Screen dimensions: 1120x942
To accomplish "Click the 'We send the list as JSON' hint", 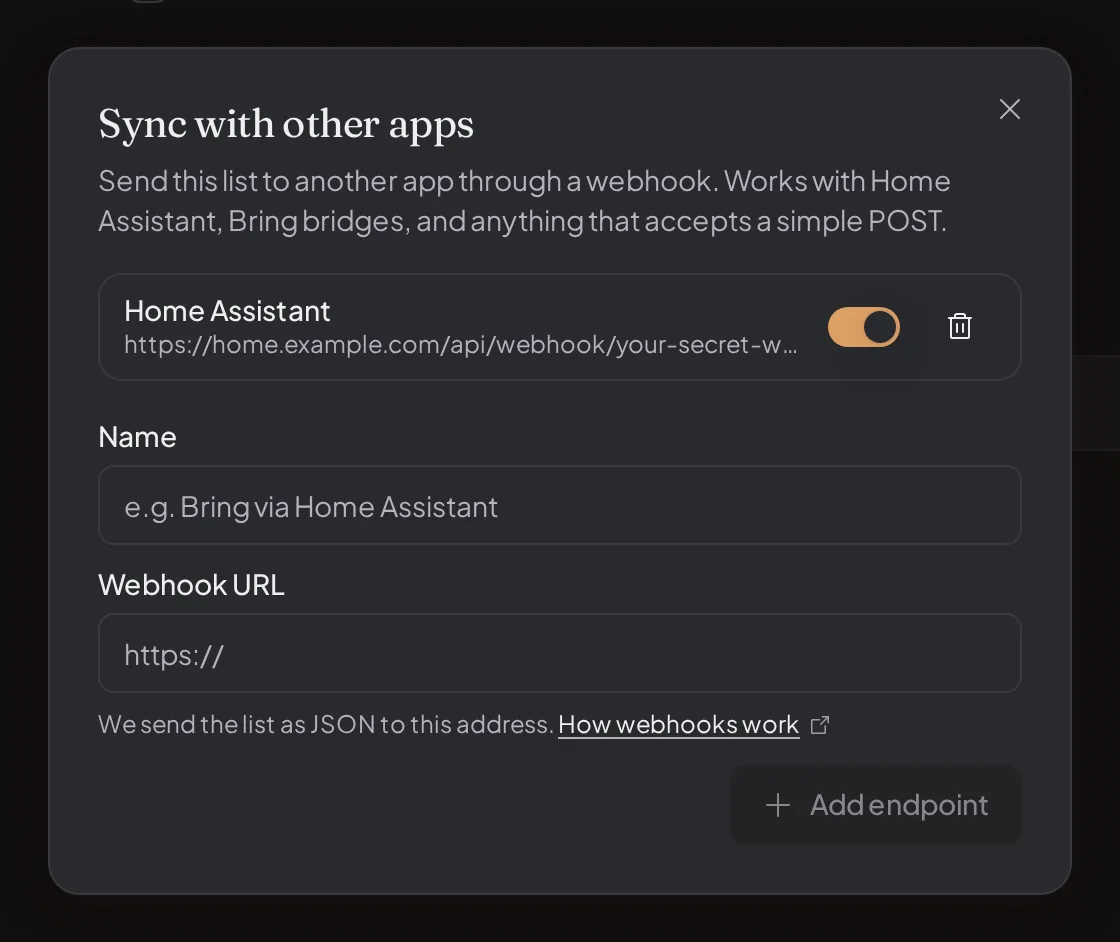I will click(x=326, y=725).
